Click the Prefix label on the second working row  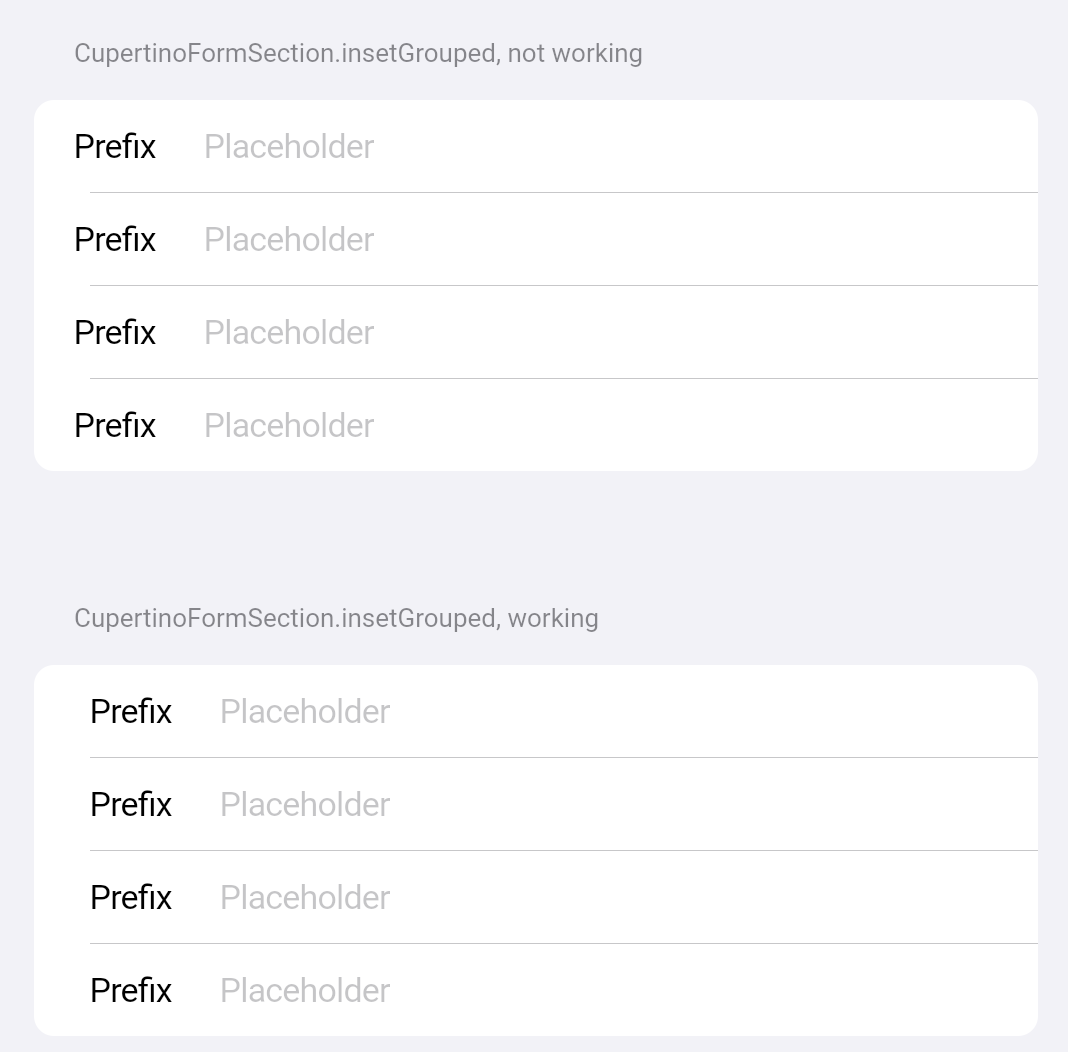(130, 804)
